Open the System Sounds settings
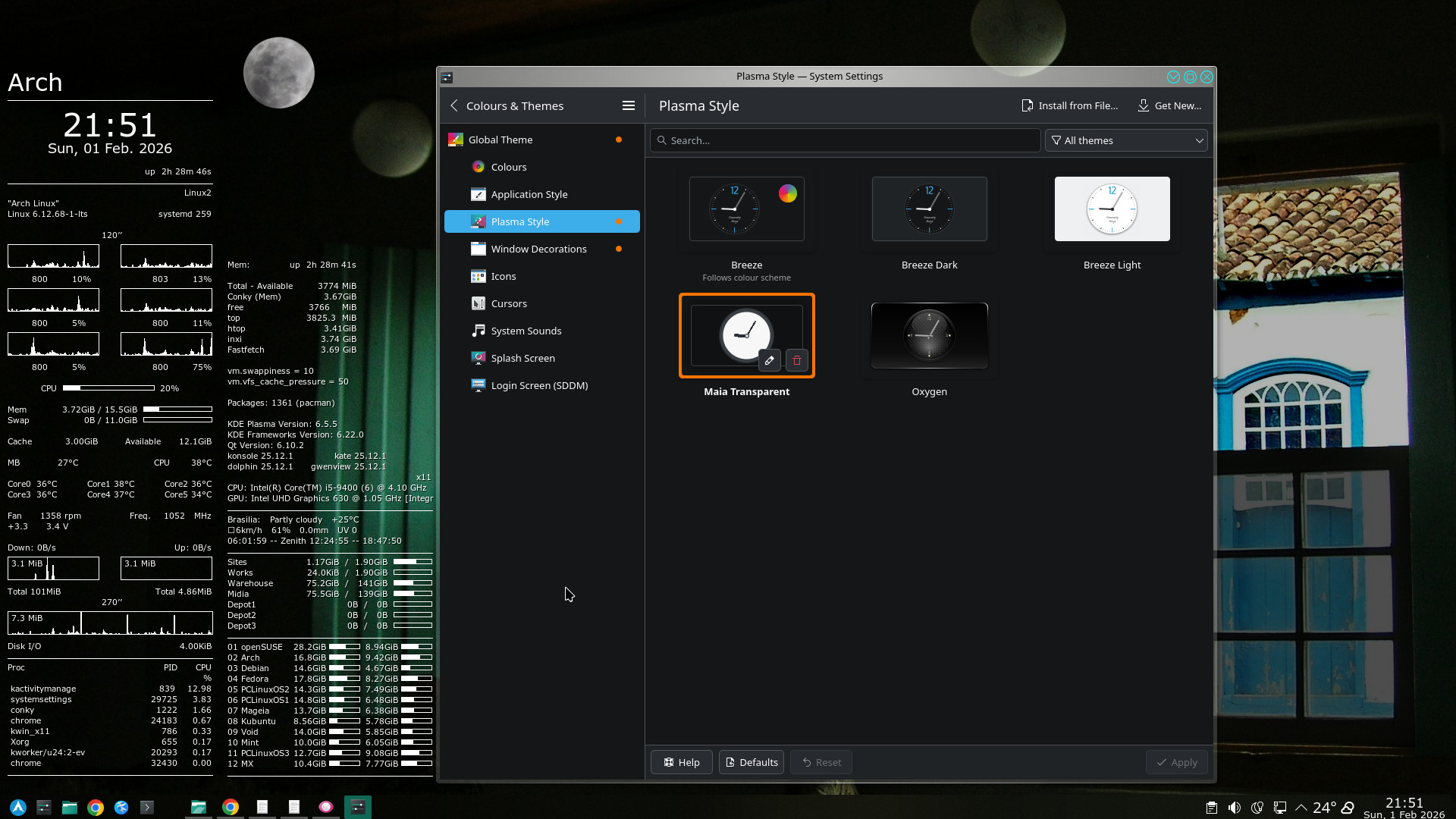Image resolution: width=1456 pixels, height=819 pixels. 526,331
